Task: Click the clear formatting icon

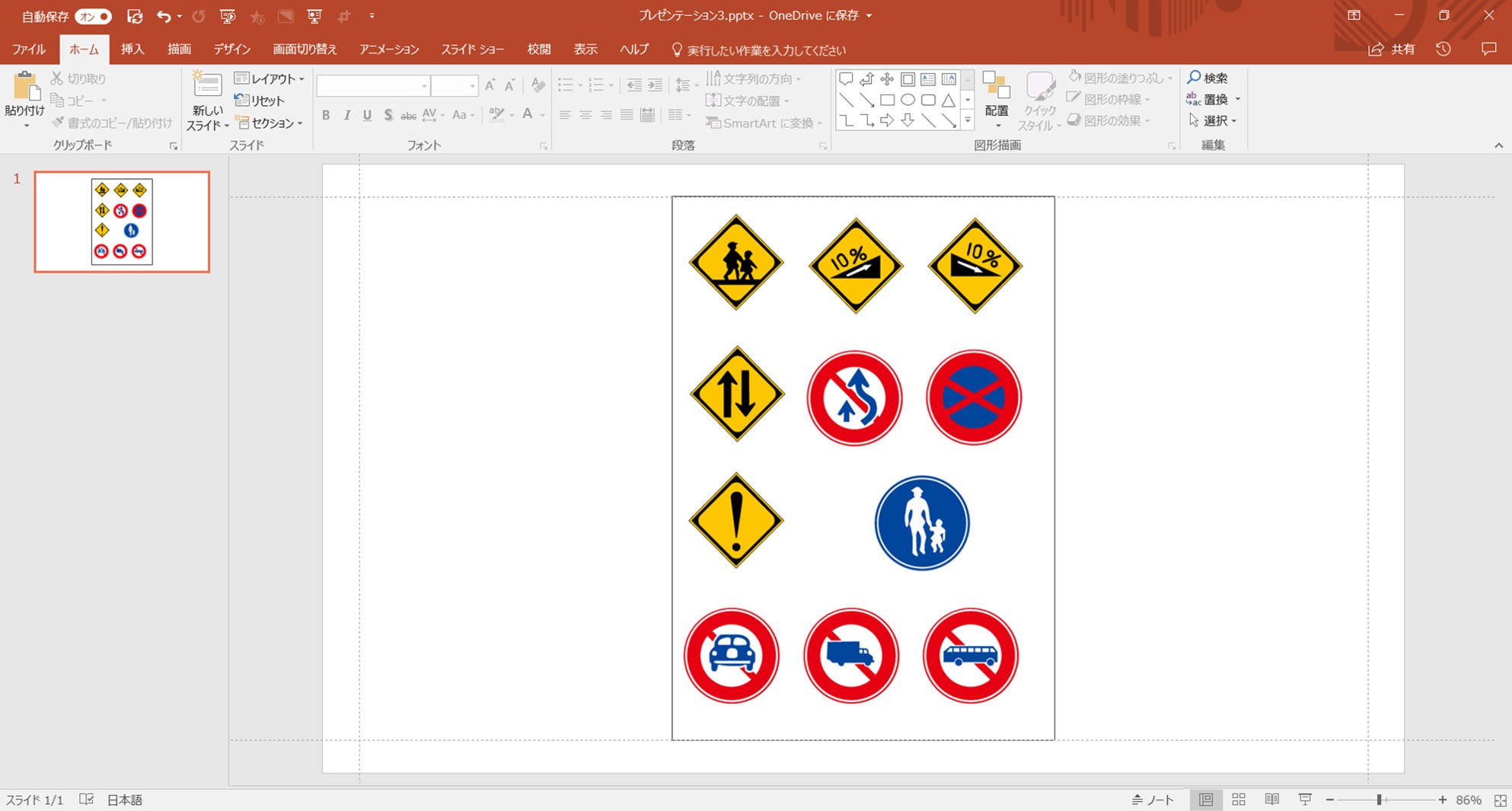Action: click(538, 85)
